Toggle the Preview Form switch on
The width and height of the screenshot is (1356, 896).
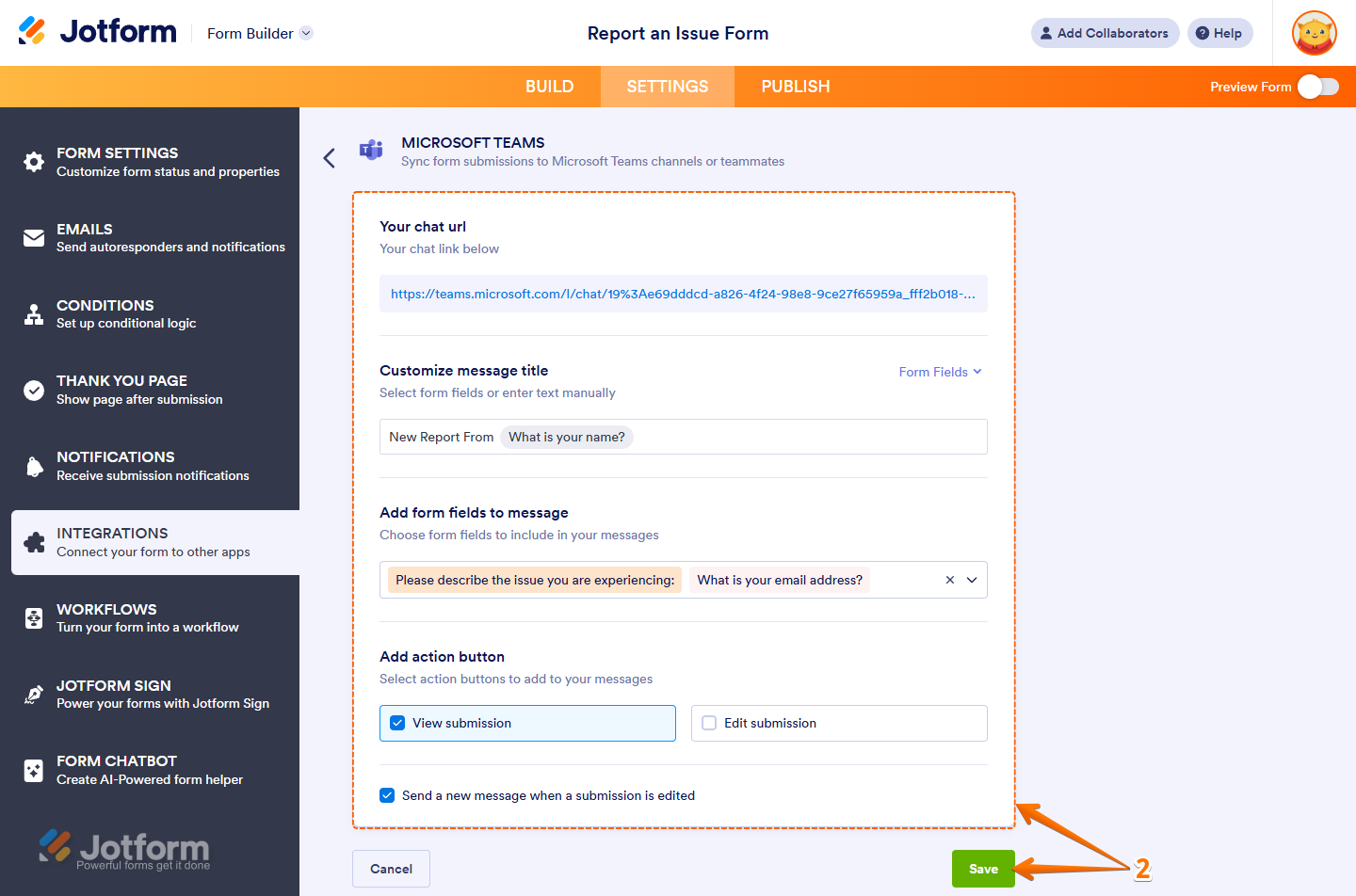[1317, 86]
